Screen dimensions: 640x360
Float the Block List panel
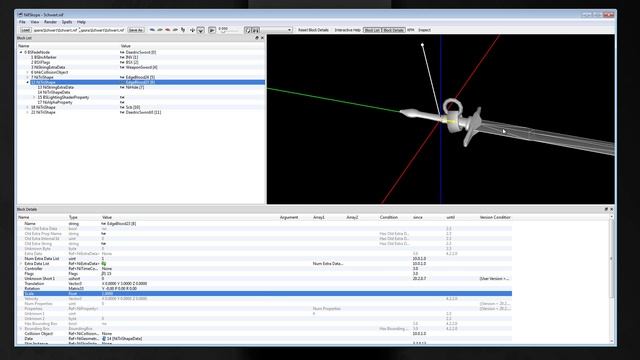pyautogui.click(x=257, y=38)
